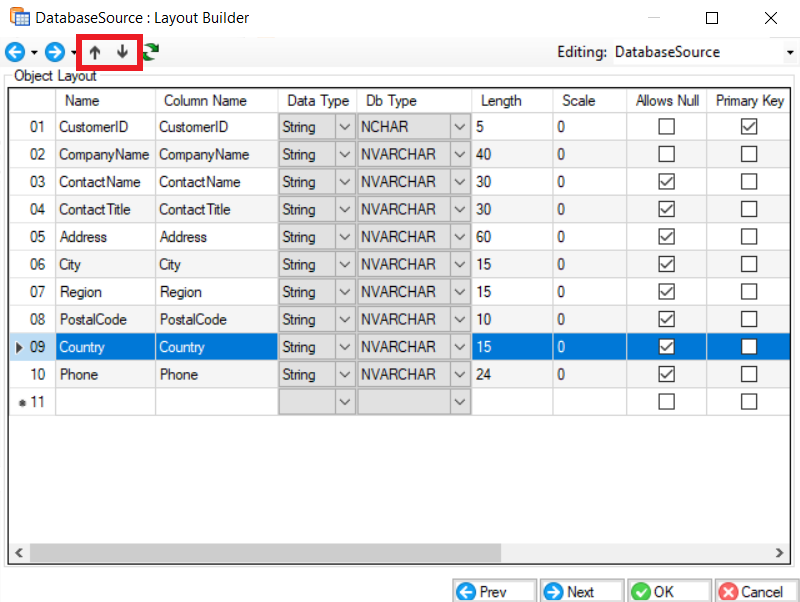This screenshot has width=800, height=602.
Task: Uncheck Primary Key for CustomerID
Action: click(748, 127)
